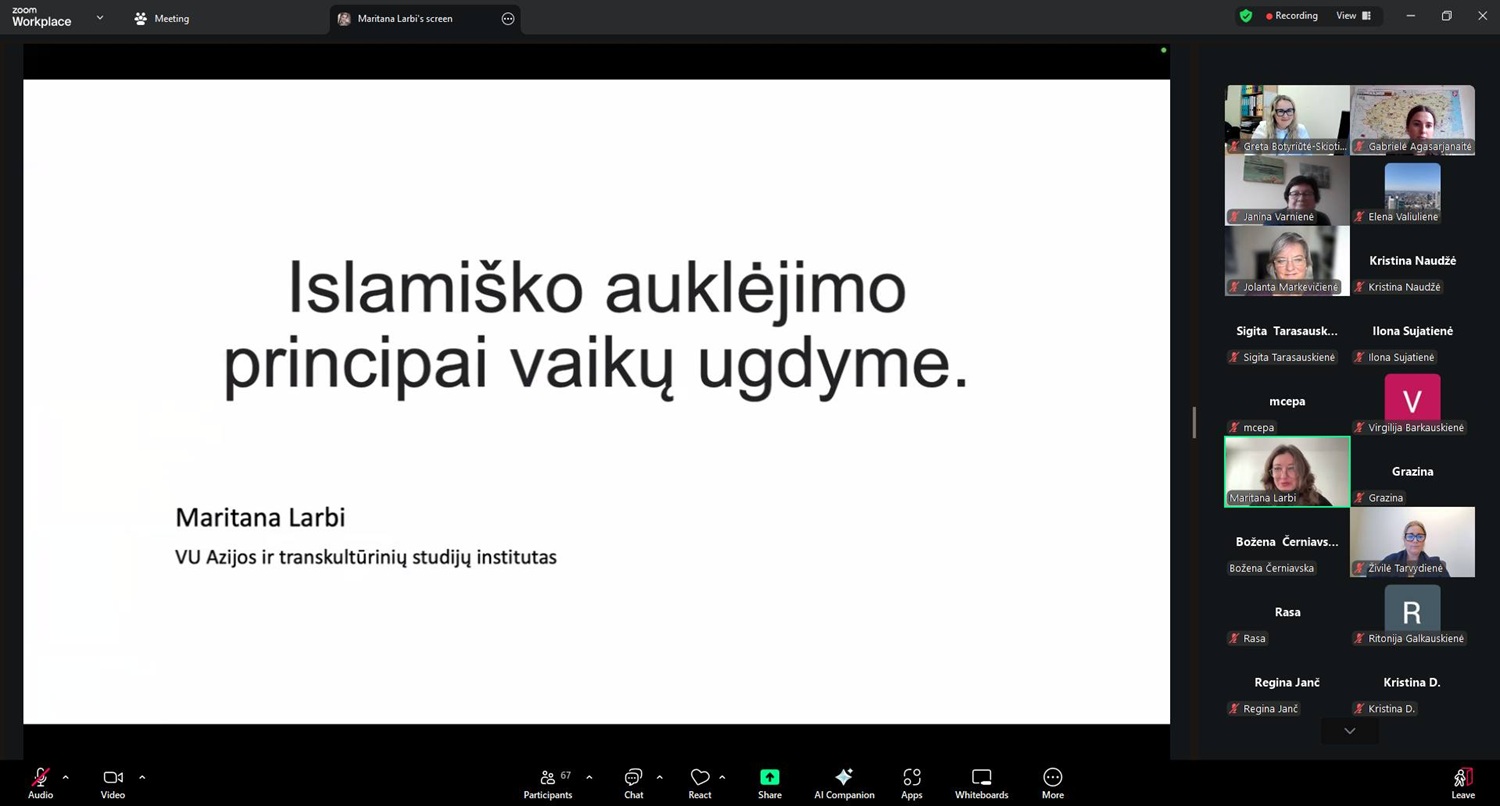Select Maritana Larbi's video thumbnail
1500x806 pixels.
click(1287, 471)
